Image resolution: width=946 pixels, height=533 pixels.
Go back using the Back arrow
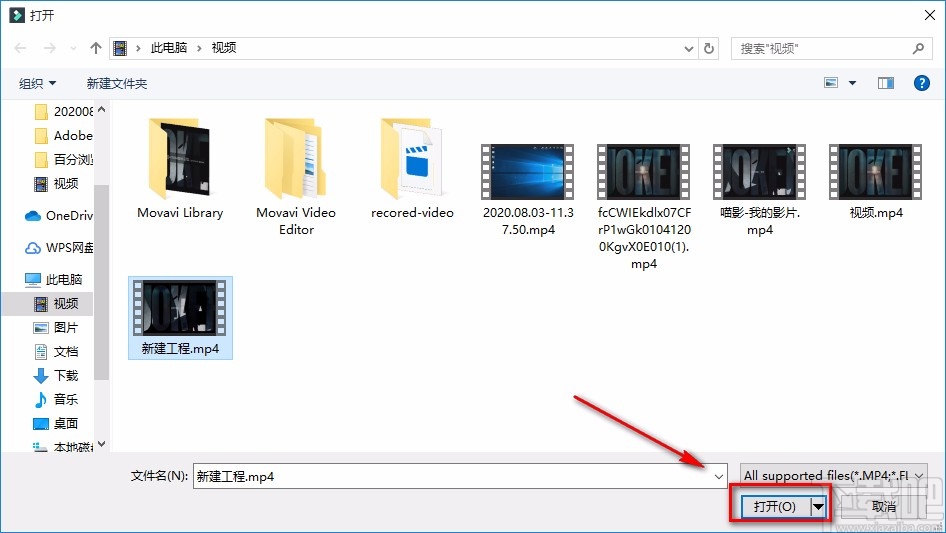21,48
